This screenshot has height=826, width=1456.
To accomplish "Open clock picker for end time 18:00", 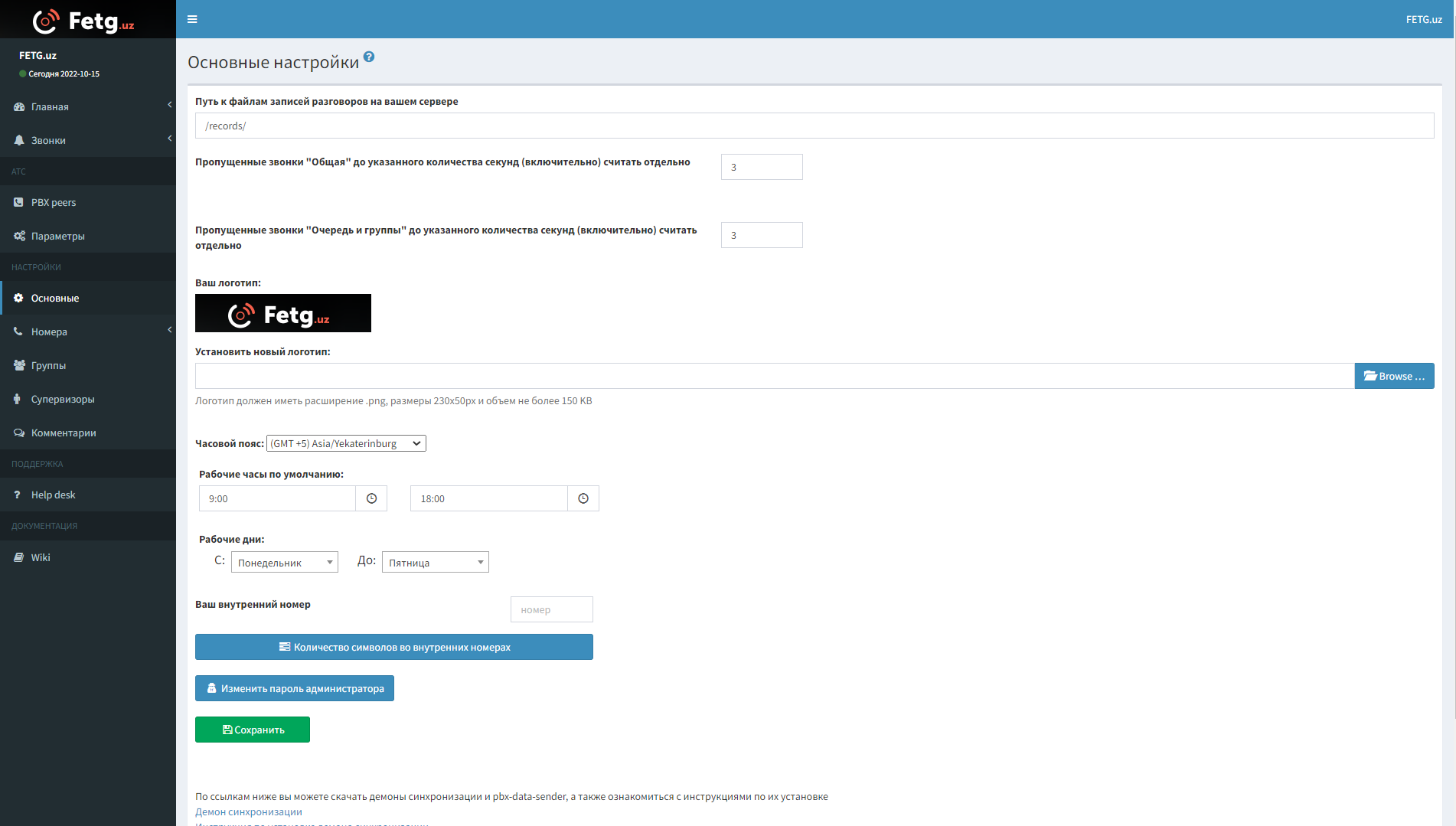I will (583, 498).
